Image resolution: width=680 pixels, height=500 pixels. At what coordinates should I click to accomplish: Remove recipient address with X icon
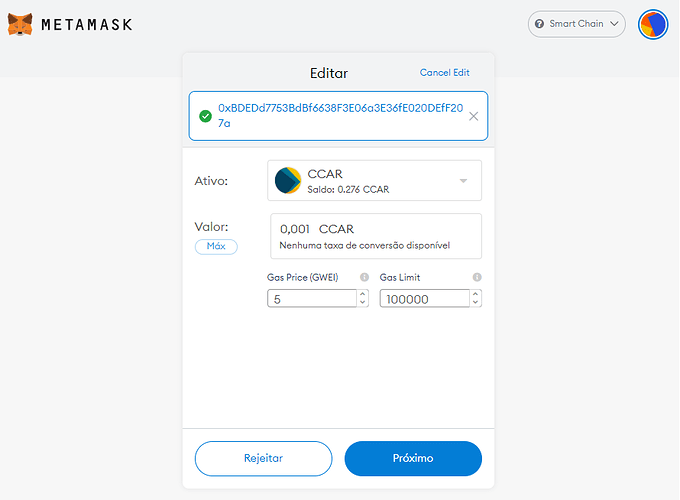pyautogui.click(x=473, y=116)
